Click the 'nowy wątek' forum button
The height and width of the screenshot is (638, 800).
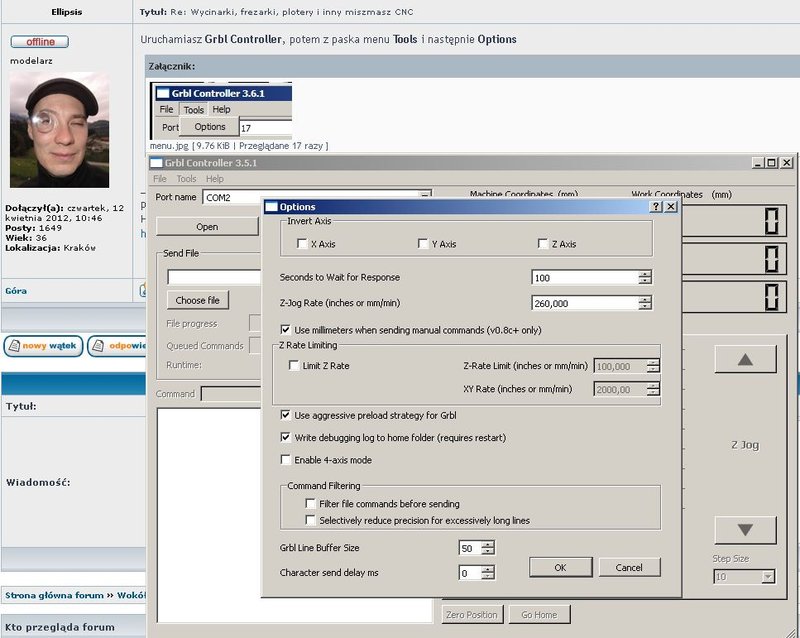click(43, 346)
